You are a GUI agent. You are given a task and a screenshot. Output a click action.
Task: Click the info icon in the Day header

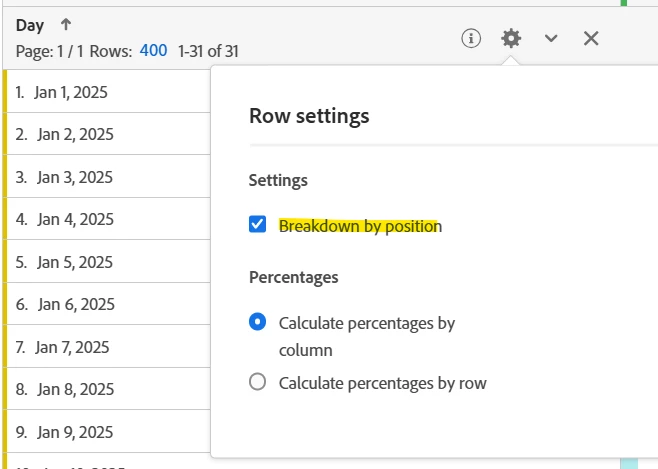(471, 38)
